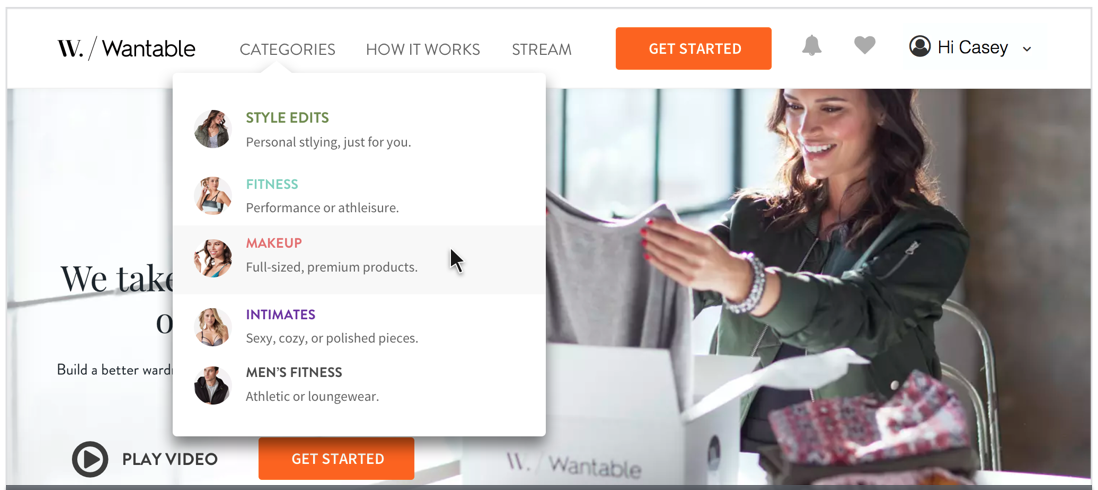Click the play video circle icon
The width and height of the screenshot is (1098, 490).
point(90,459)
